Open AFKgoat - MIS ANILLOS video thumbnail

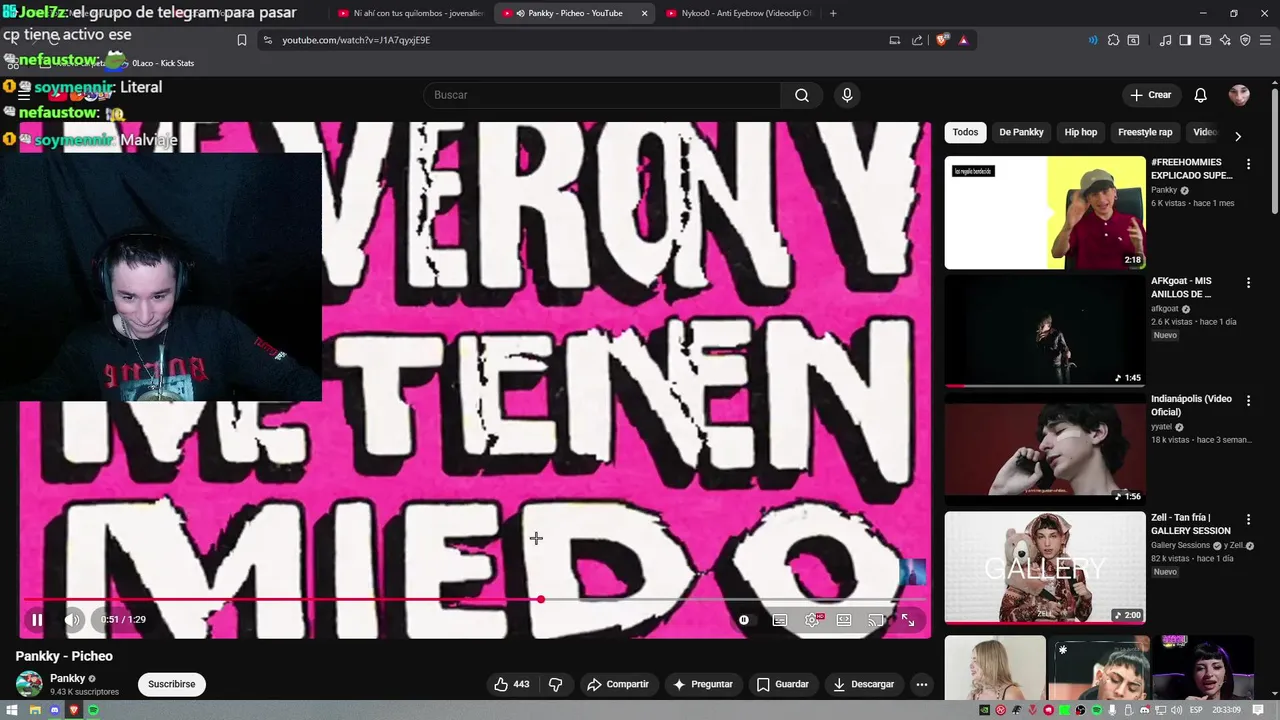click(1045, 331)
